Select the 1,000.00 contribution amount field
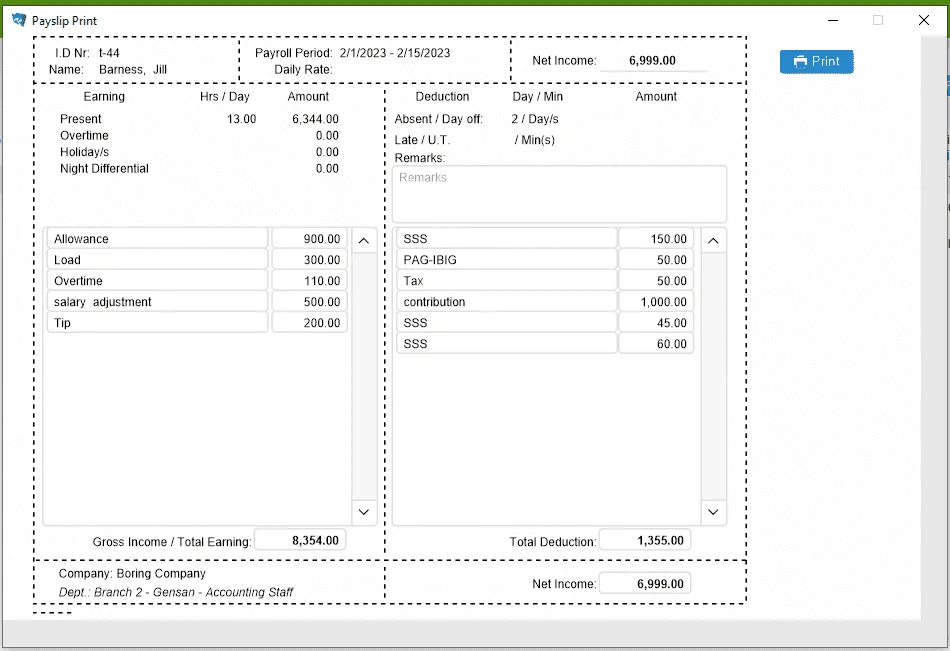Viewport: 950px width, 651px height. pos(656,302)
